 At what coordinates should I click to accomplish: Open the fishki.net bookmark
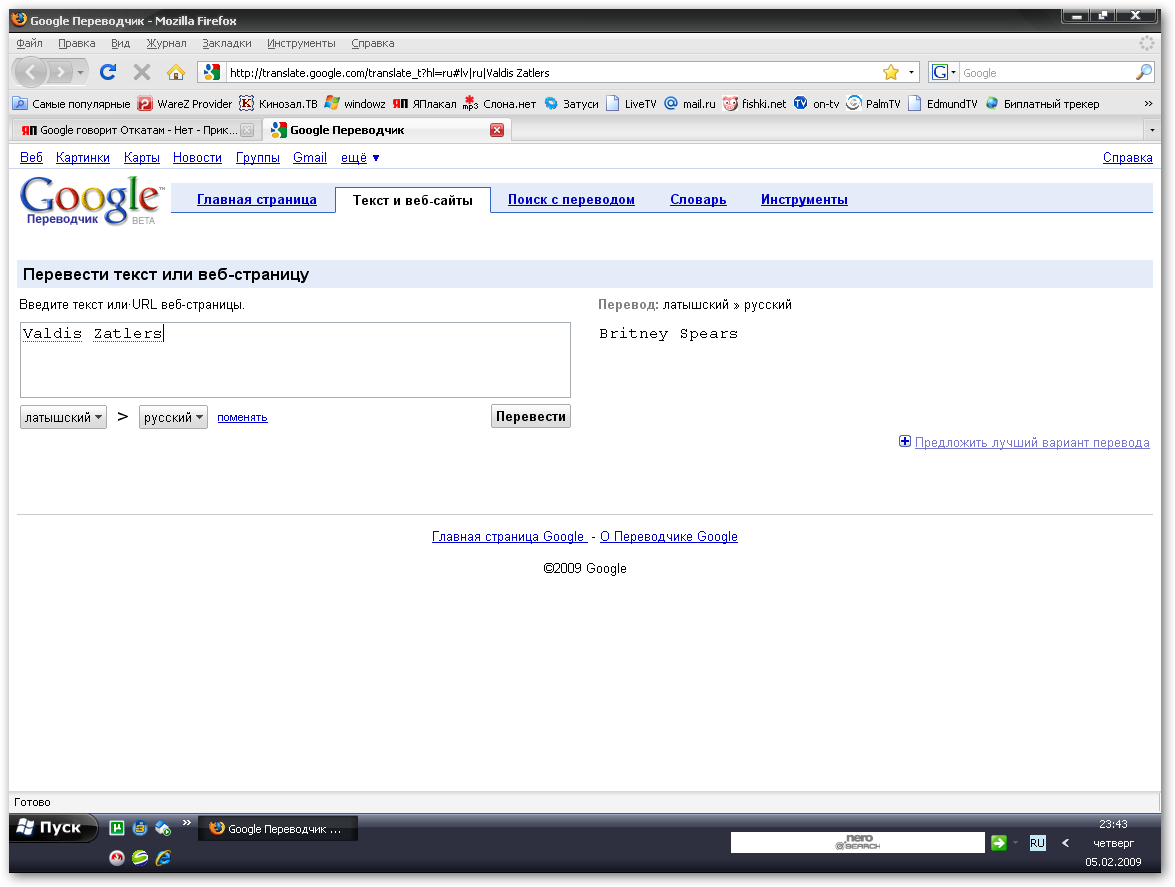(x=755, y=103)
